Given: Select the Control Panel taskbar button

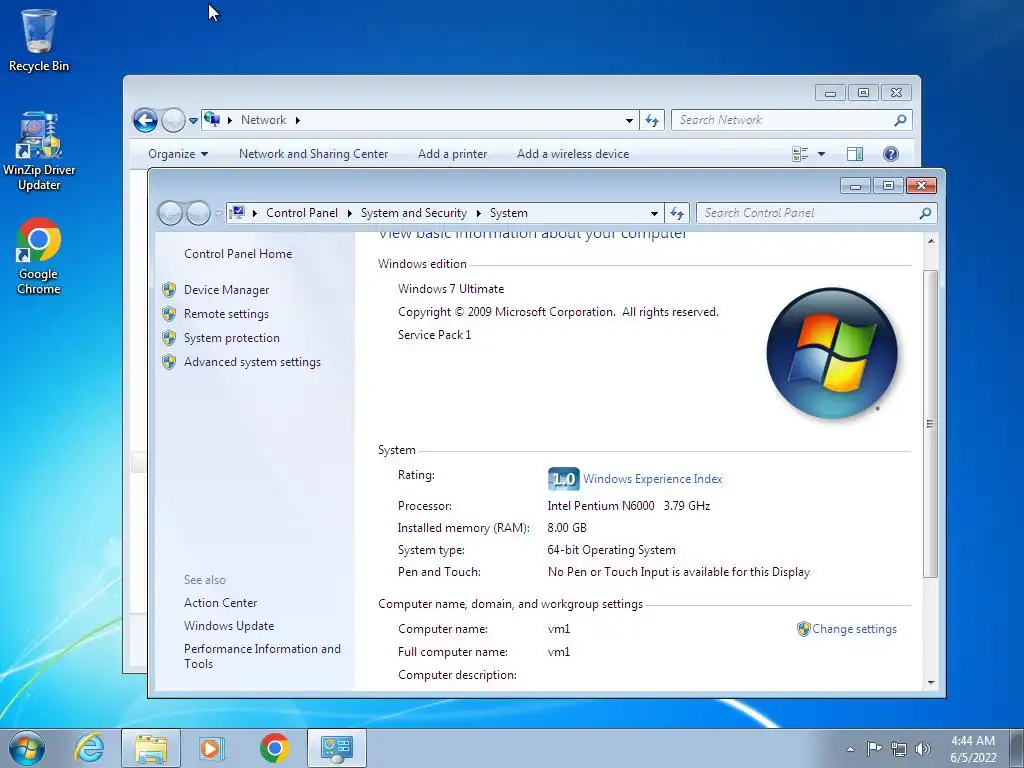Looking at the screenshot, I should [x=336, y=748].
